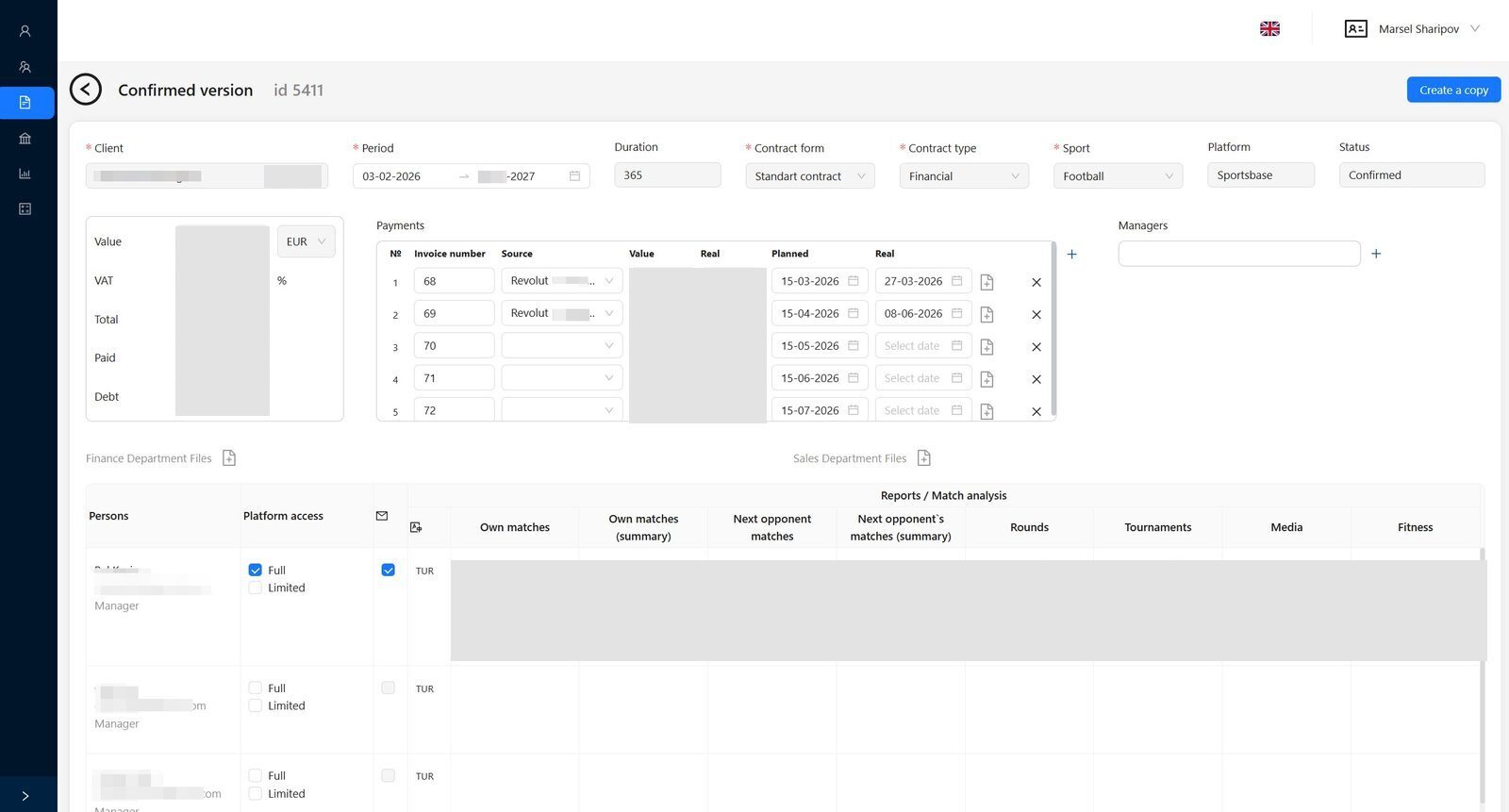Open the bank building sidebar icon
Screen dimensions: 1509x812
pyautogui.click(x=25, y=138)
